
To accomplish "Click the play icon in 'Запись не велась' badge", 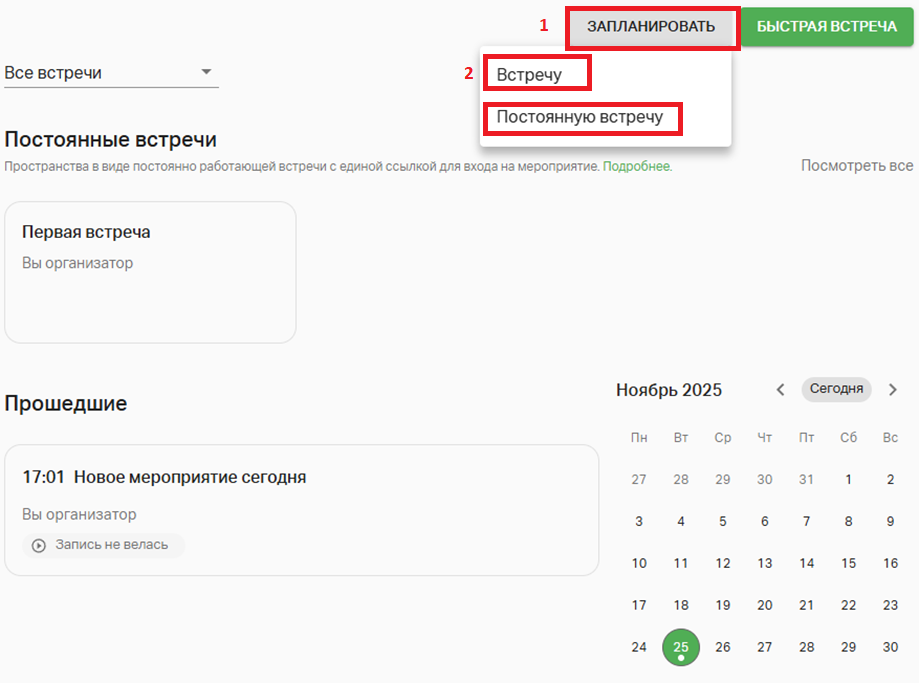I will point(39,546).
